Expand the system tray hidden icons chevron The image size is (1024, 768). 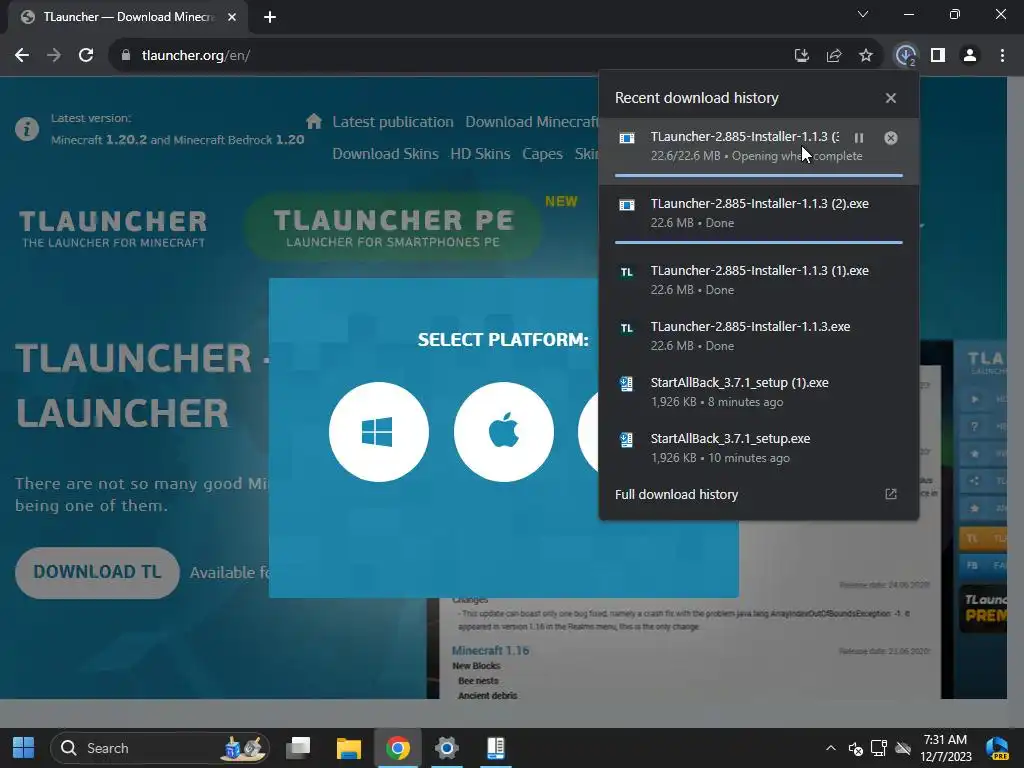(831, 748)
